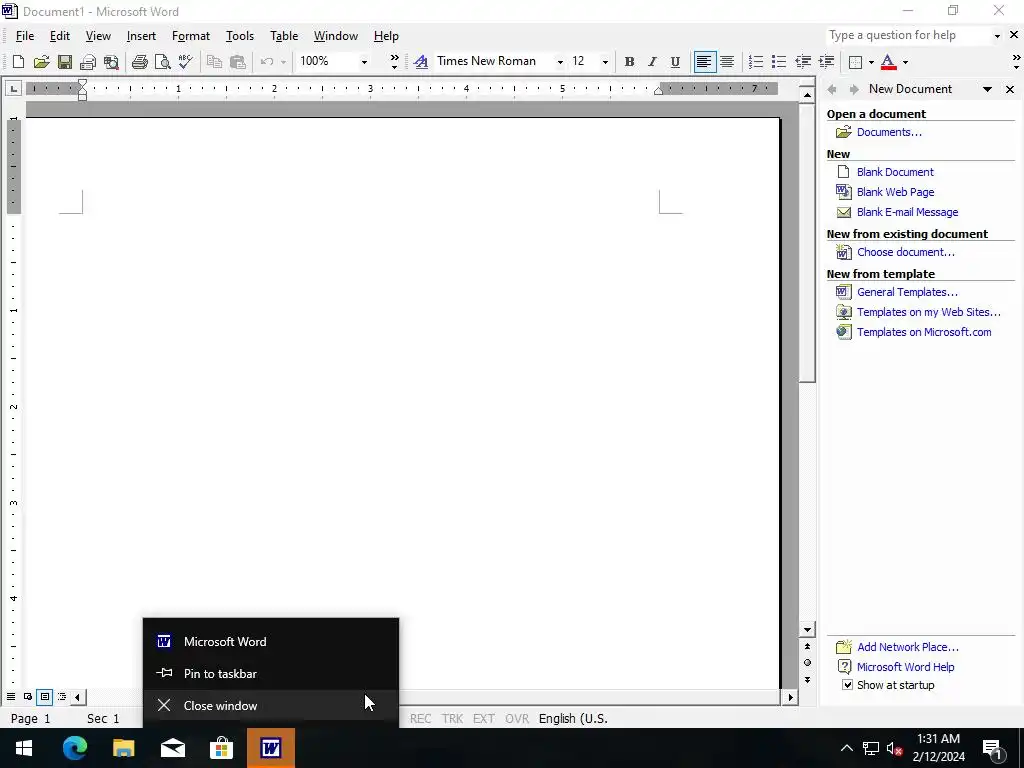Viewport: 1024px width, 768px height.
Task: Apply Outside Border button
Action: tap(855, 62)
